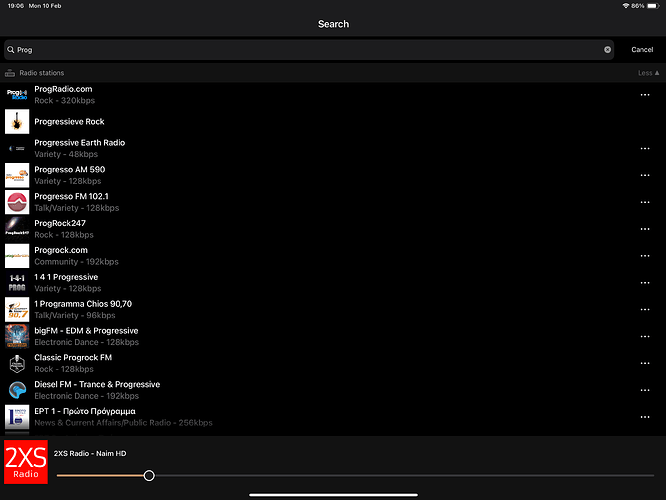Open the 2XS Radio - Naim HD now playing title
Screen dimensions: 666x500
pos(90,453)
